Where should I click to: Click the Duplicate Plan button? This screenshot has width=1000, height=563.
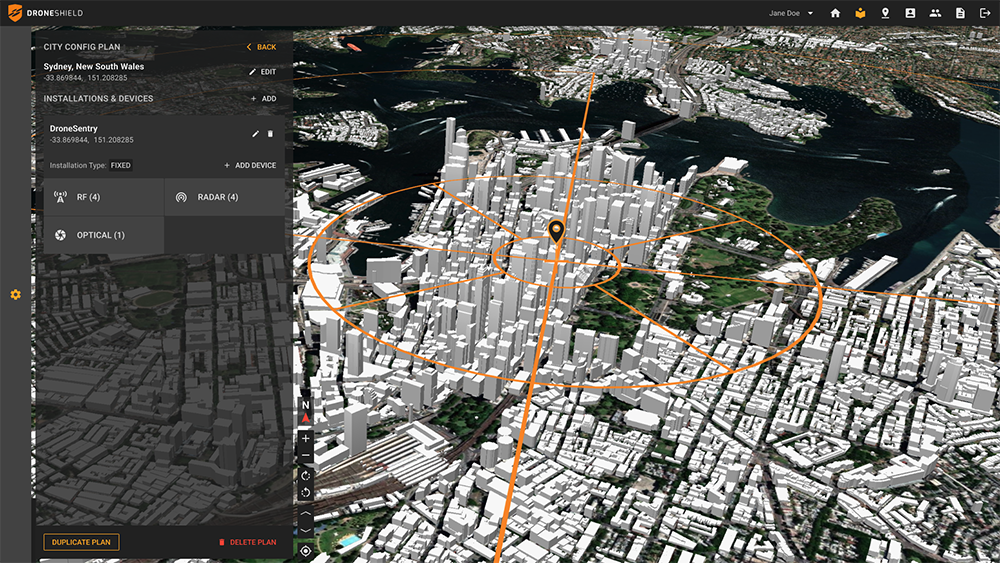81,542
